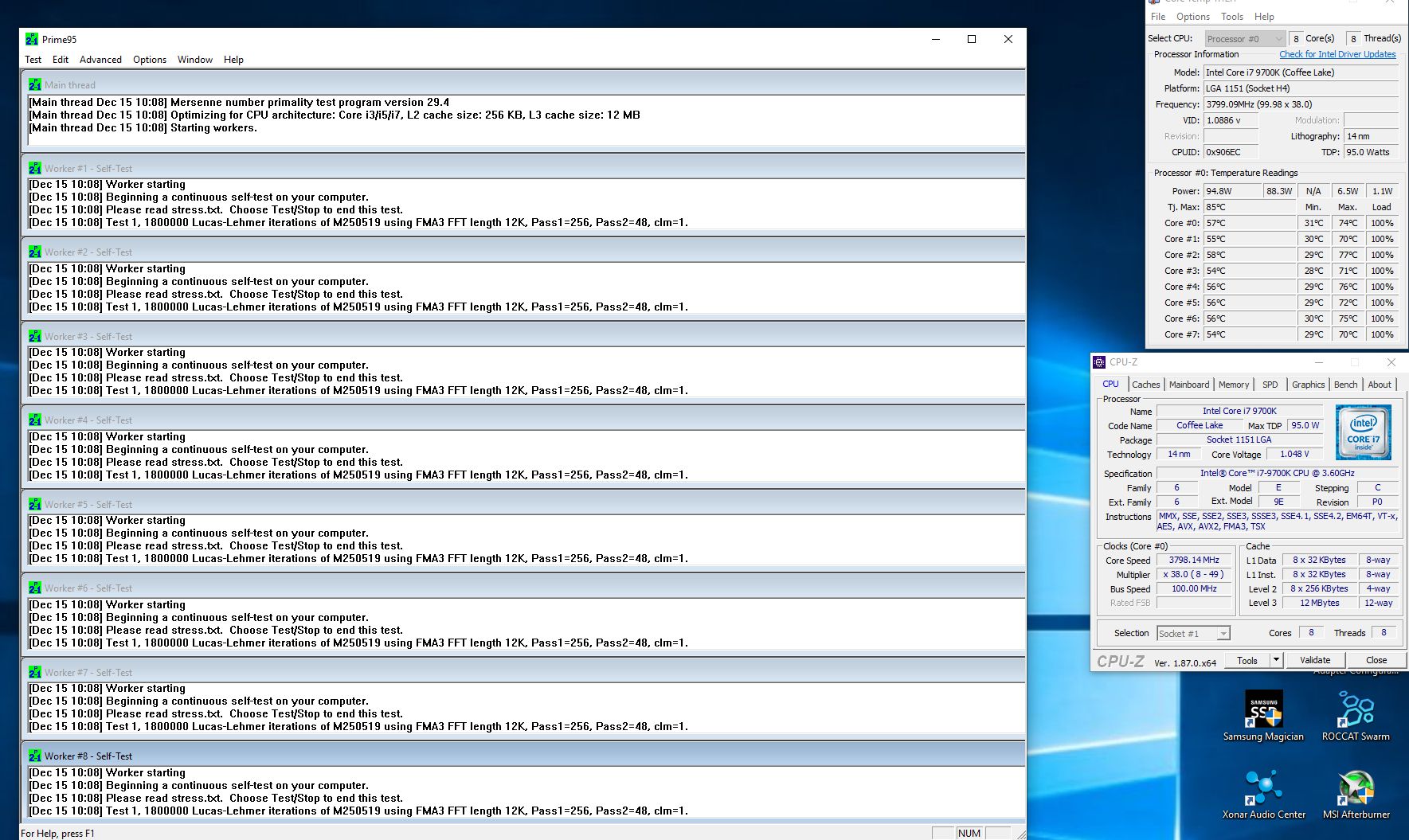The height and width of the screenshot is (840, 1409).
Task: Open the Options menu in Prime95
Action: [150, 60]
